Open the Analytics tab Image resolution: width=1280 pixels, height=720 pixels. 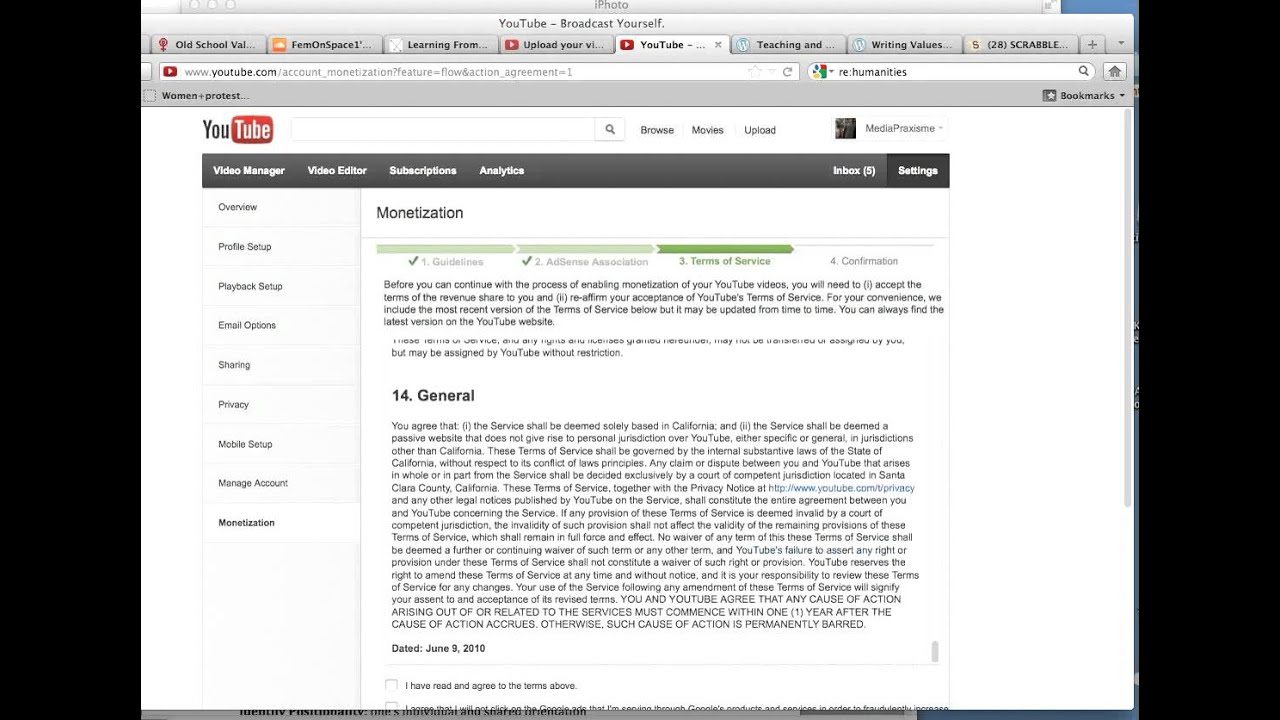tap(502, 171)
